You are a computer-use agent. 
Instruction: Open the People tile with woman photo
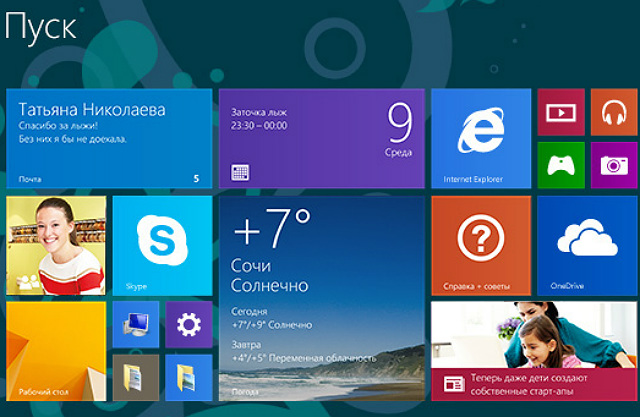point(56,246)
